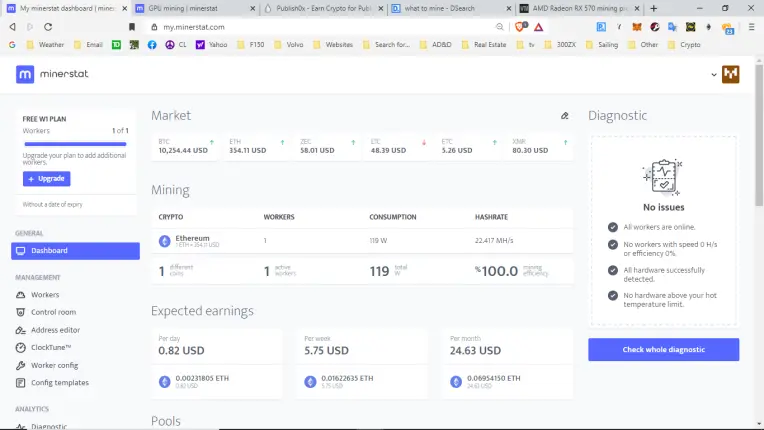Open the Control room page
Viewport: 764px width, 430px height.
[x=54, y=312]
